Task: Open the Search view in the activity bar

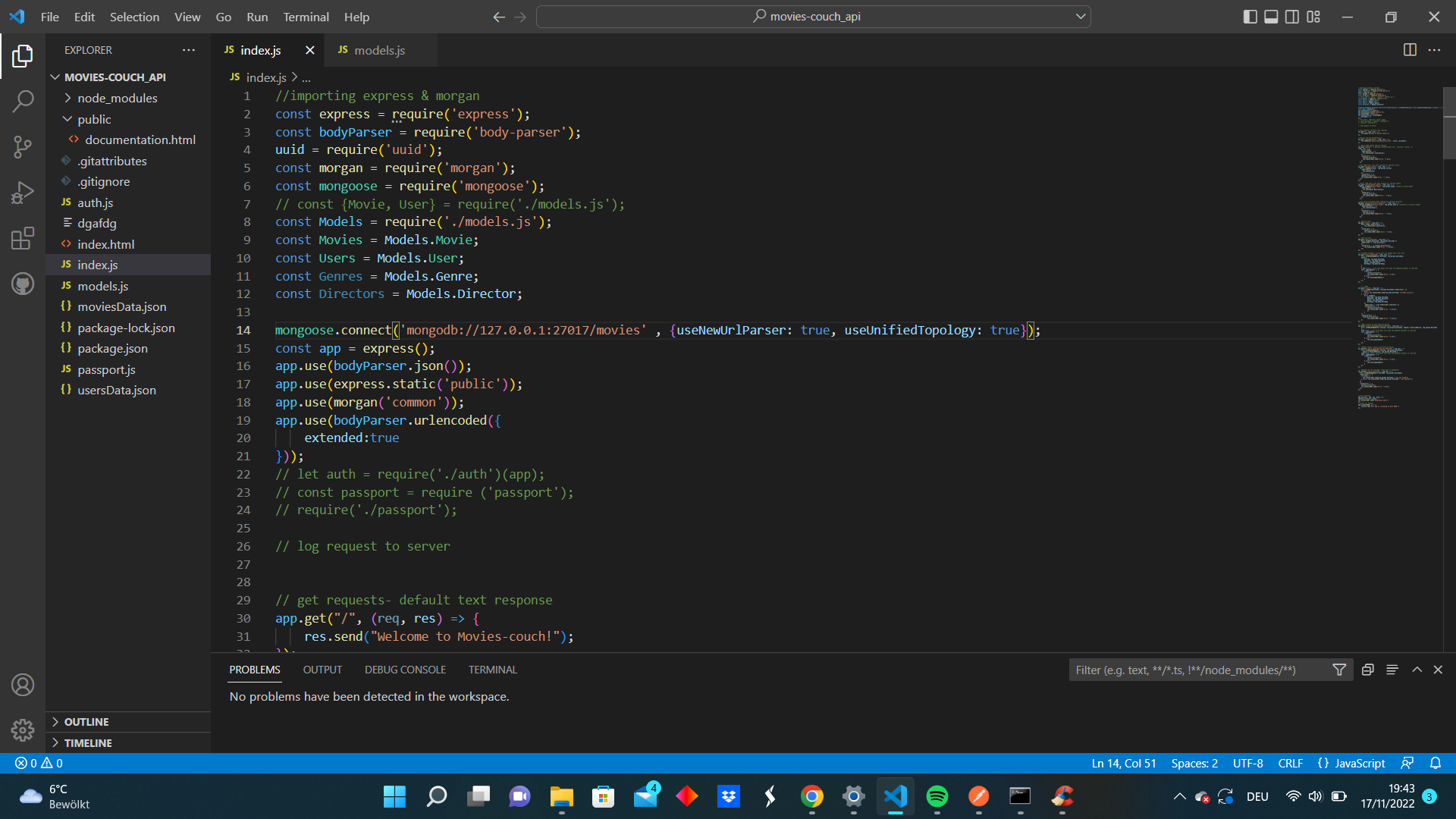Action: pyautogui.click(x=23, y=101)
